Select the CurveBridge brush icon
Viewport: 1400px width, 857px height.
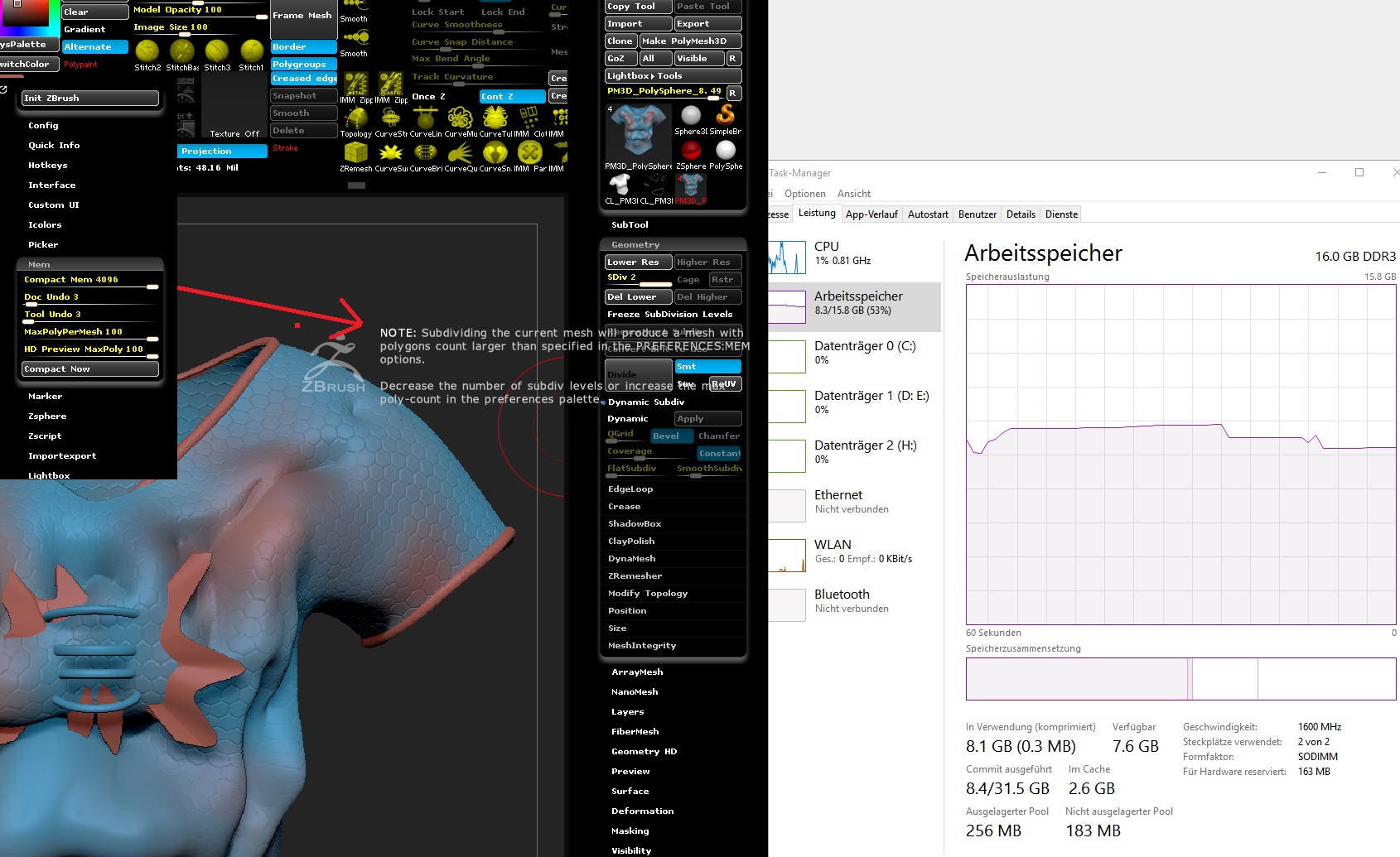click(426, 152)
